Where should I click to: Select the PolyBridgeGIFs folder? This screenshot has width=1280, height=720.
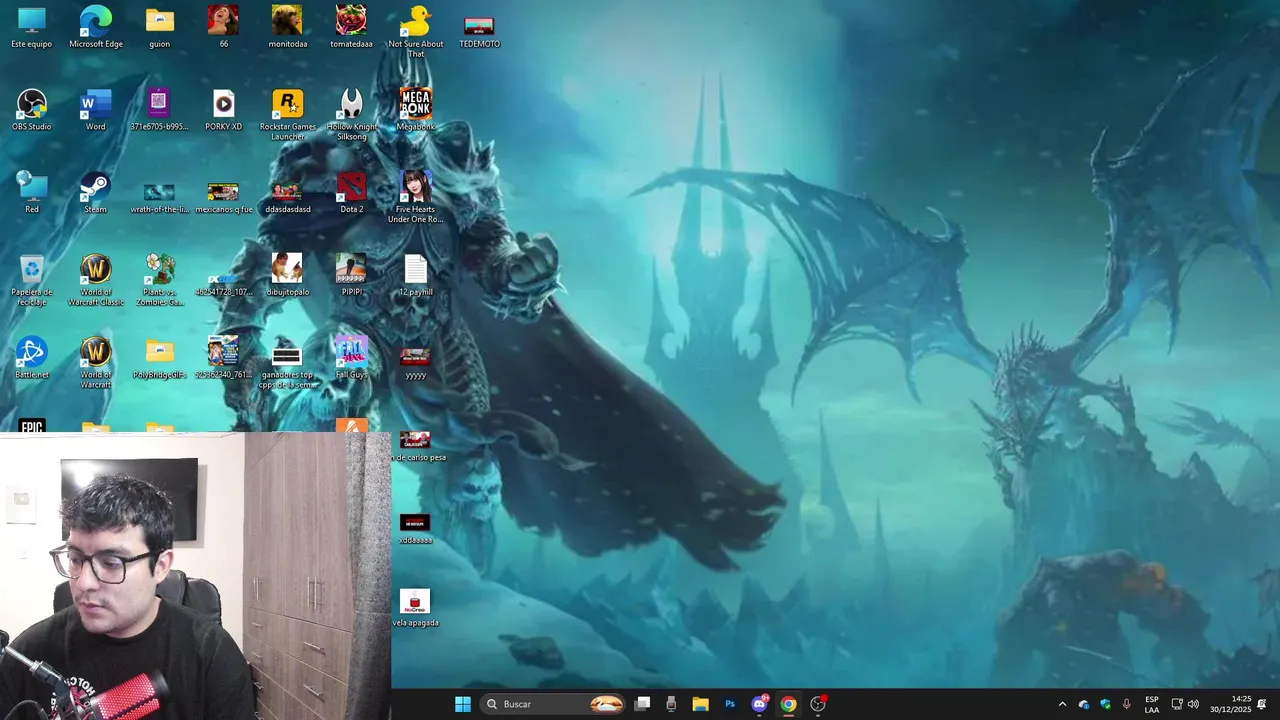tap(160, 358)
